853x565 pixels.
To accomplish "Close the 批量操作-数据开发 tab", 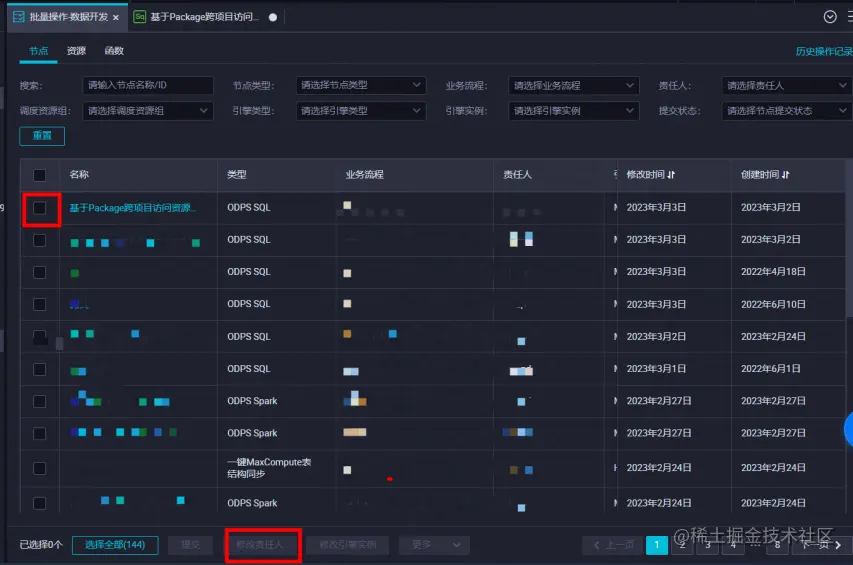I will click(116, 17).
